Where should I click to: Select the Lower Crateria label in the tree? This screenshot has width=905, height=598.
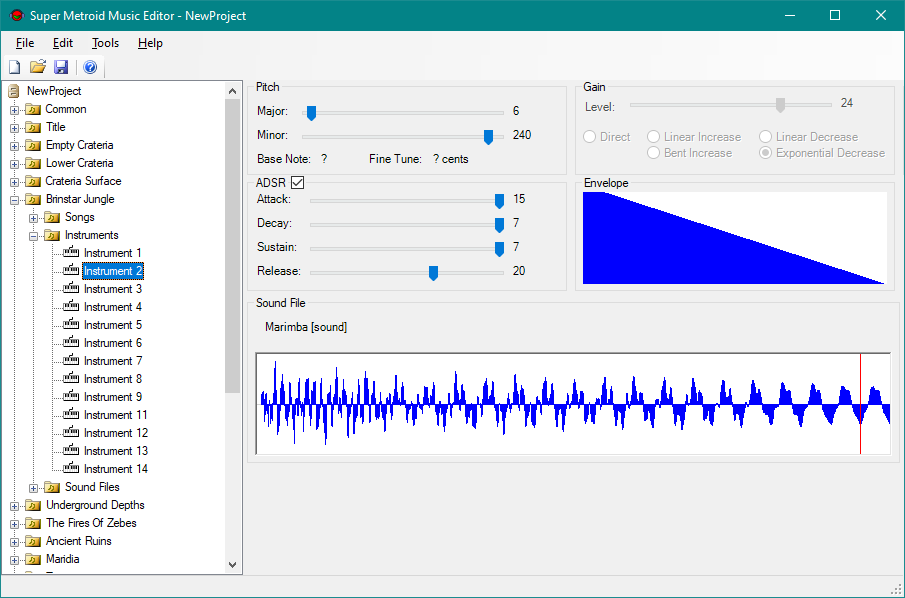coord(80,163)
